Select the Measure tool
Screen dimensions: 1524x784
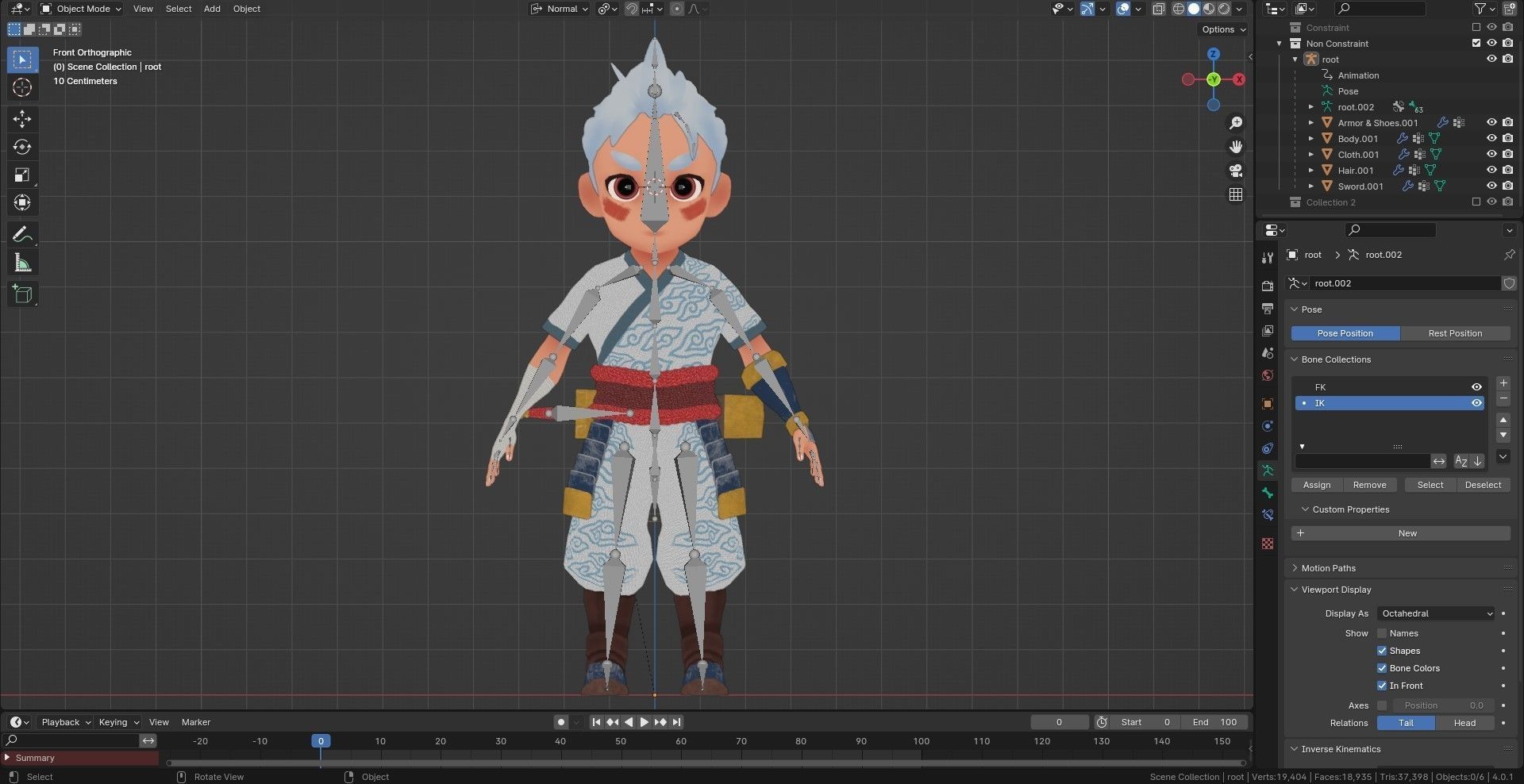tap(22, 263)
